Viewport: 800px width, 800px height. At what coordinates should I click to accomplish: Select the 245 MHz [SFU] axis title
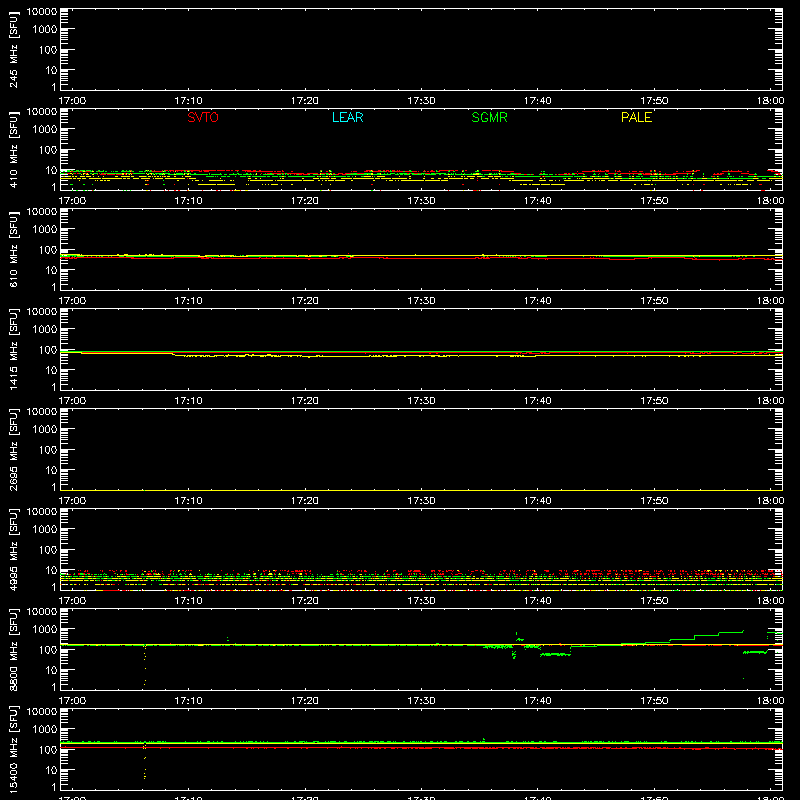13,49
